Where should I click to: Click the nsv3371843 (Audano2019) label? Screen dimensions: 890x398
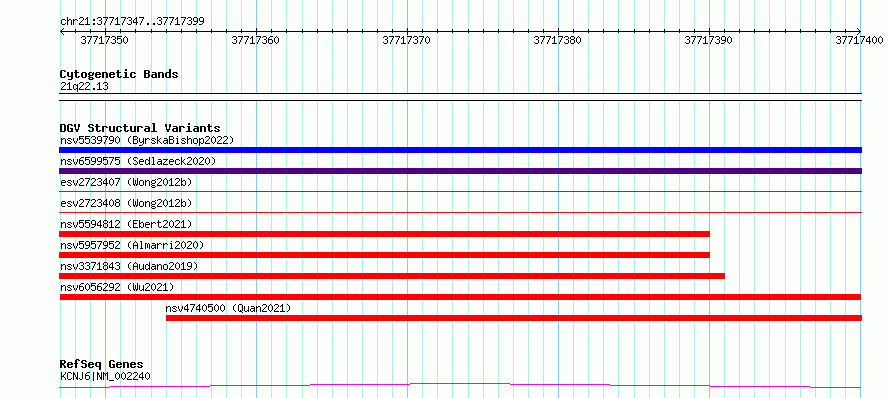coord(129,266)
